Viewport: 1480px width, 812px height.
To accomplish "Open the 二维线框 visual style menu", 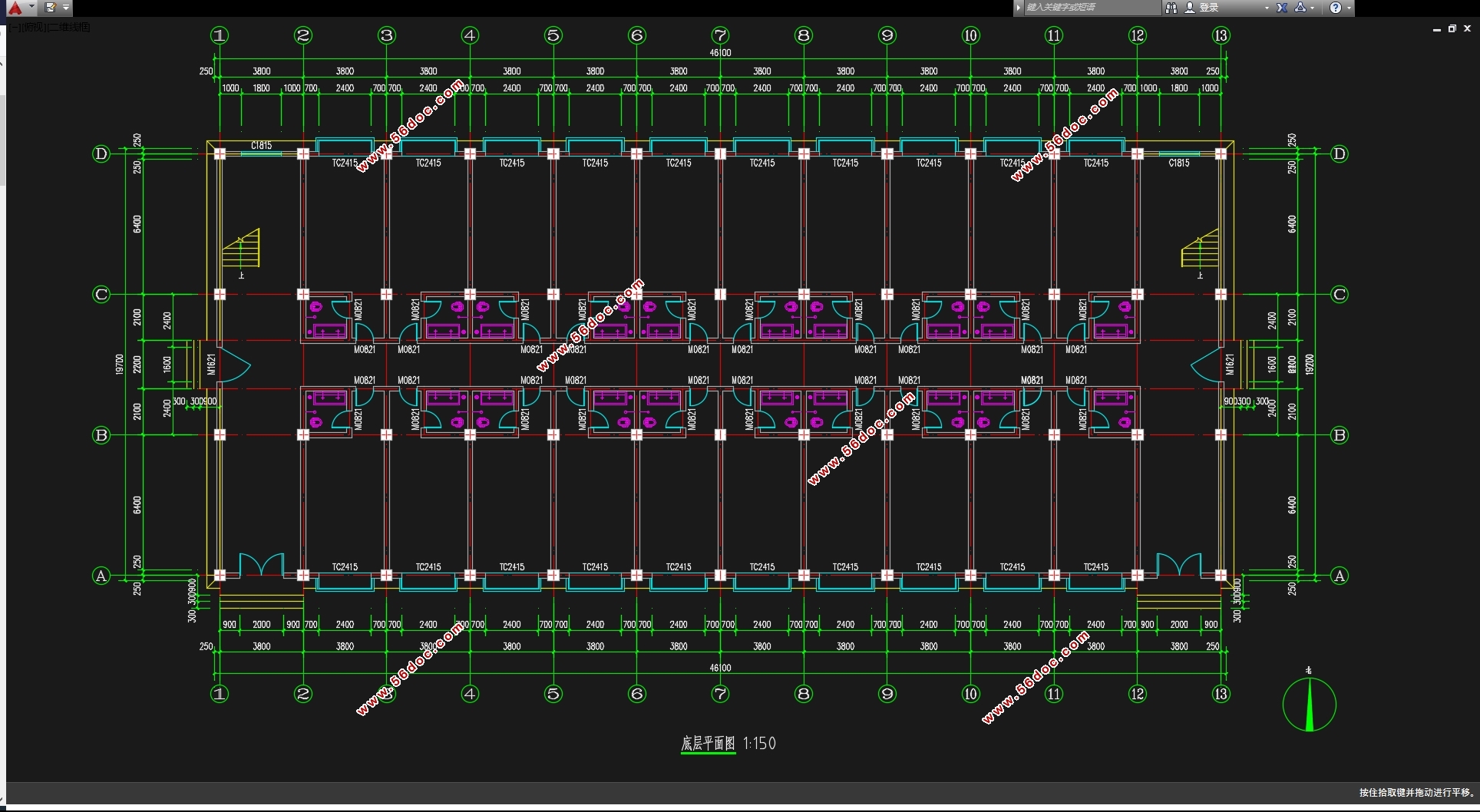I will 71,28.
